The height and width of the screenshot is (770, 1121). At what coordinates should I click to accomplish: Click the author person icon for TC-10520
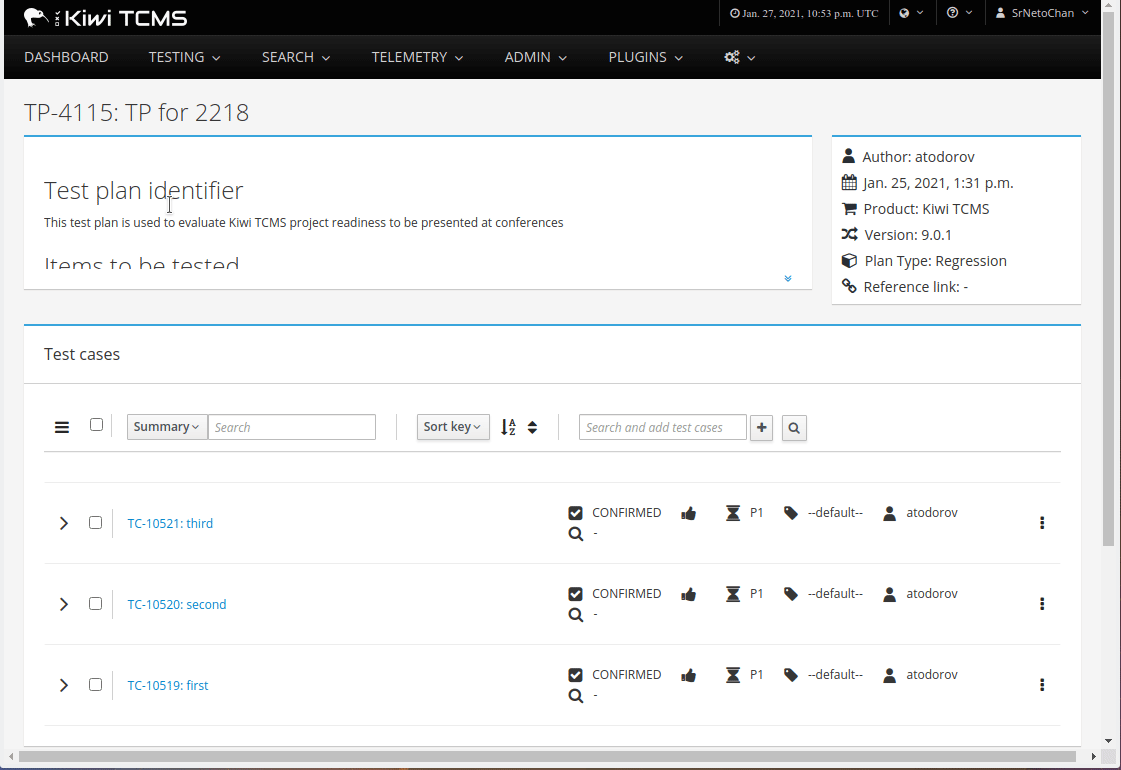tap(889, 593)
